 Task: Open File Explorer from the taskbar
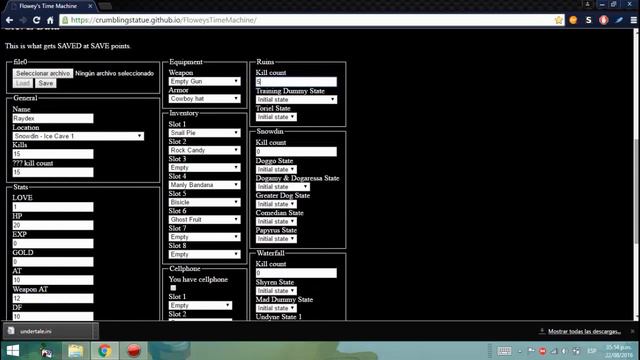[x=76, y=351]
